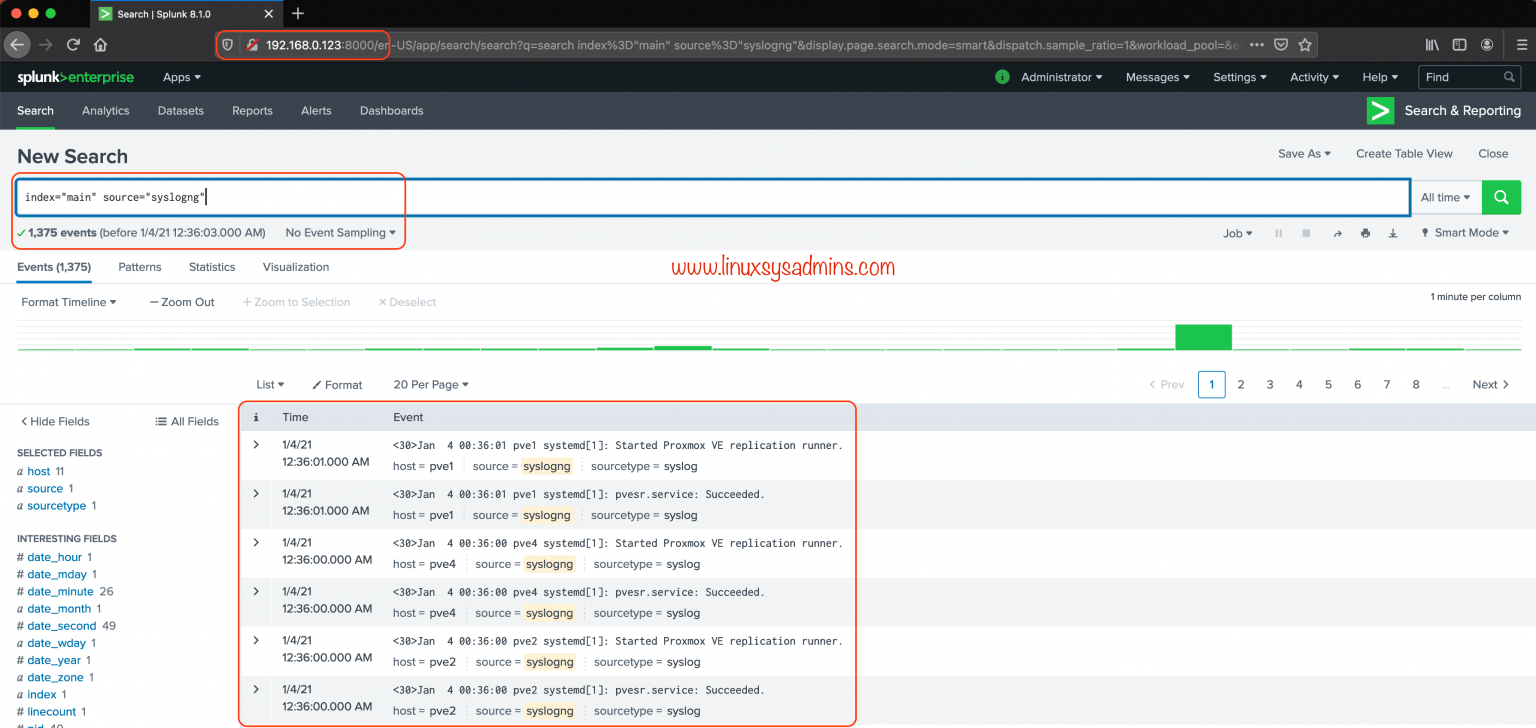Image resolution: width=1536 pixels, height=728 pixels.
Task: Switch to the Statistics tab
Action: point(211,267)
